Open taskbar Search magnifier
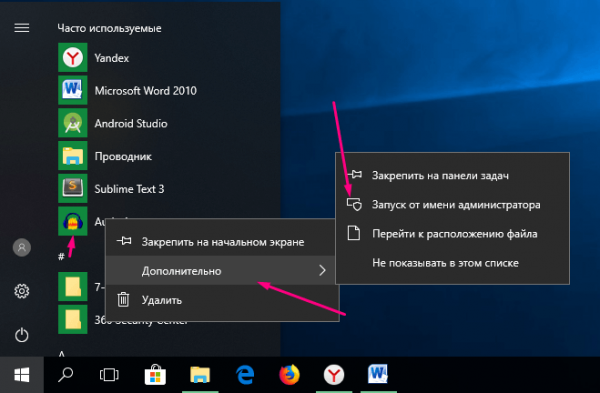 [x=65, y=375]
